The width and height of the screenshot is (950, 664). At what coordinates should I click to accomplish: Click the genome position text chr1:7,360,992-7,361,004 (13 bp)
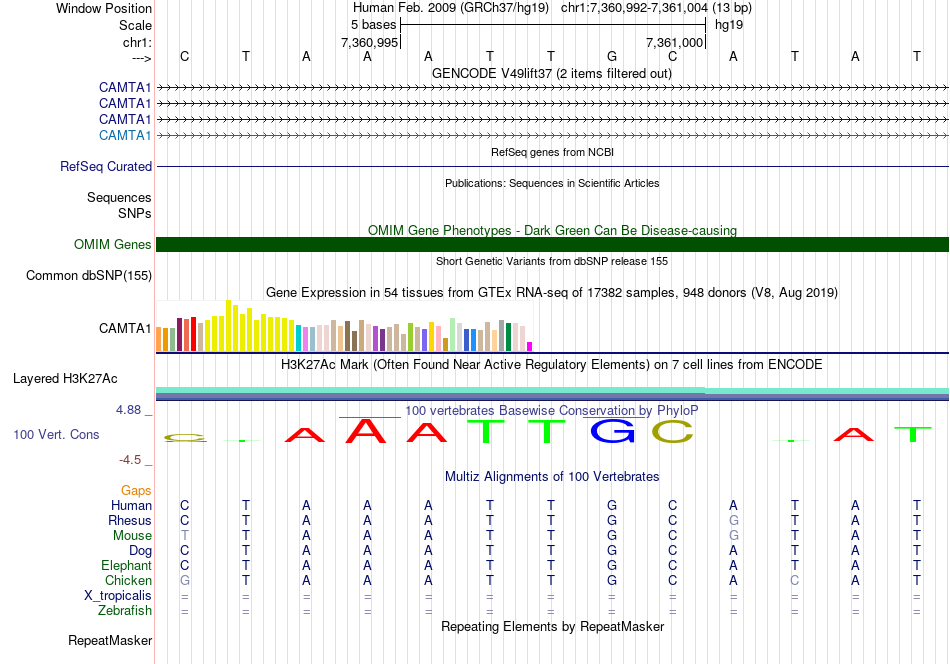[x=656, y=8]
